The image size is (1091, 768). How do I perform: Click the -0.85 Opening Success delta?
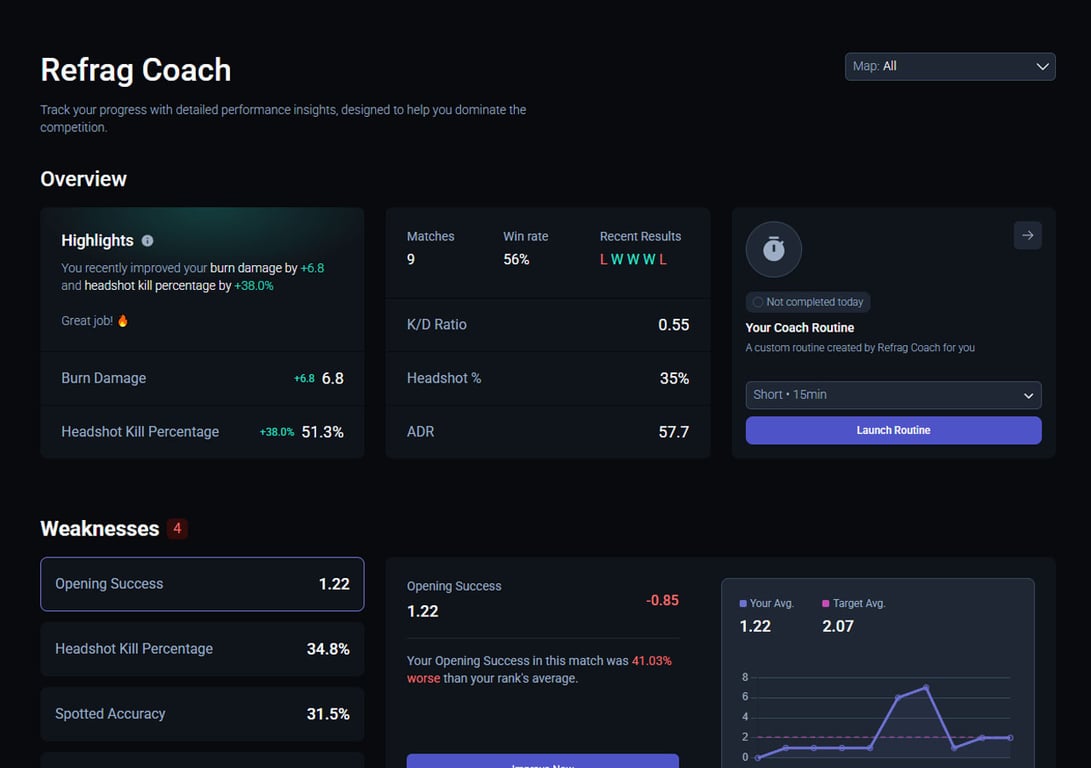tap(662, 600)
